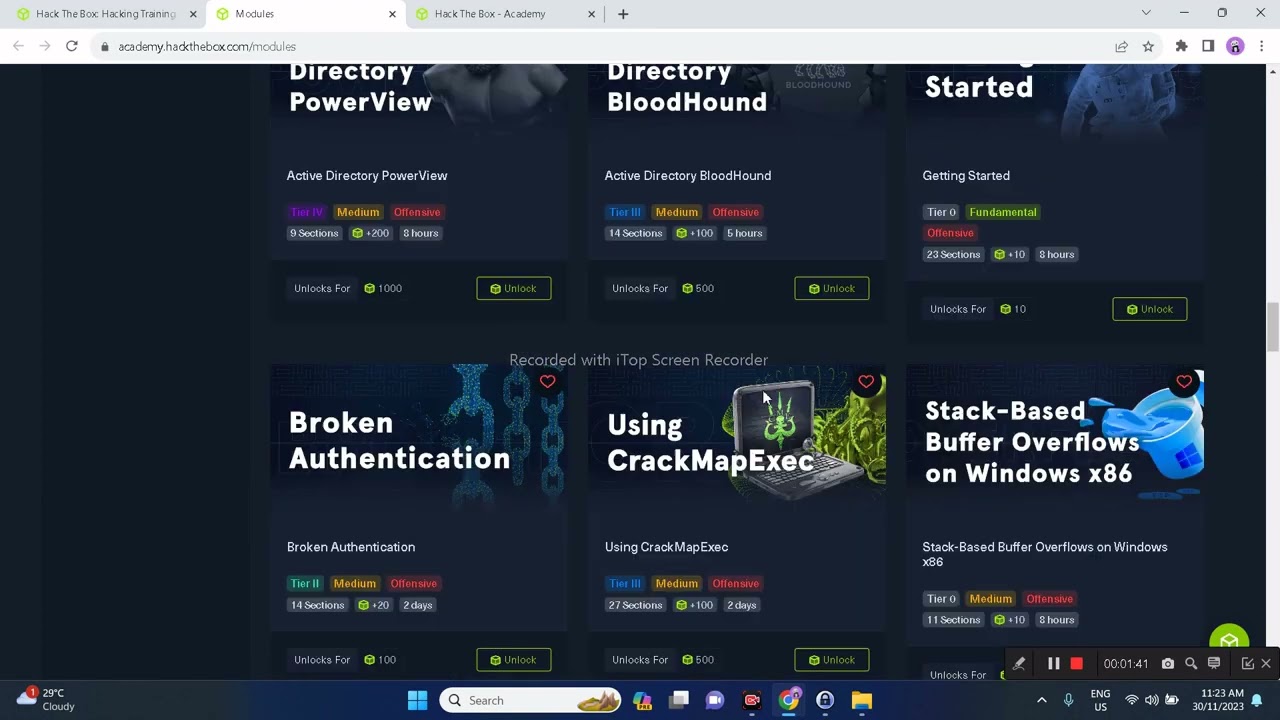The width and height of the screenshot is (1280, 720).
Task: Open the Using CrackMapExec banner image
Action: 736,440
